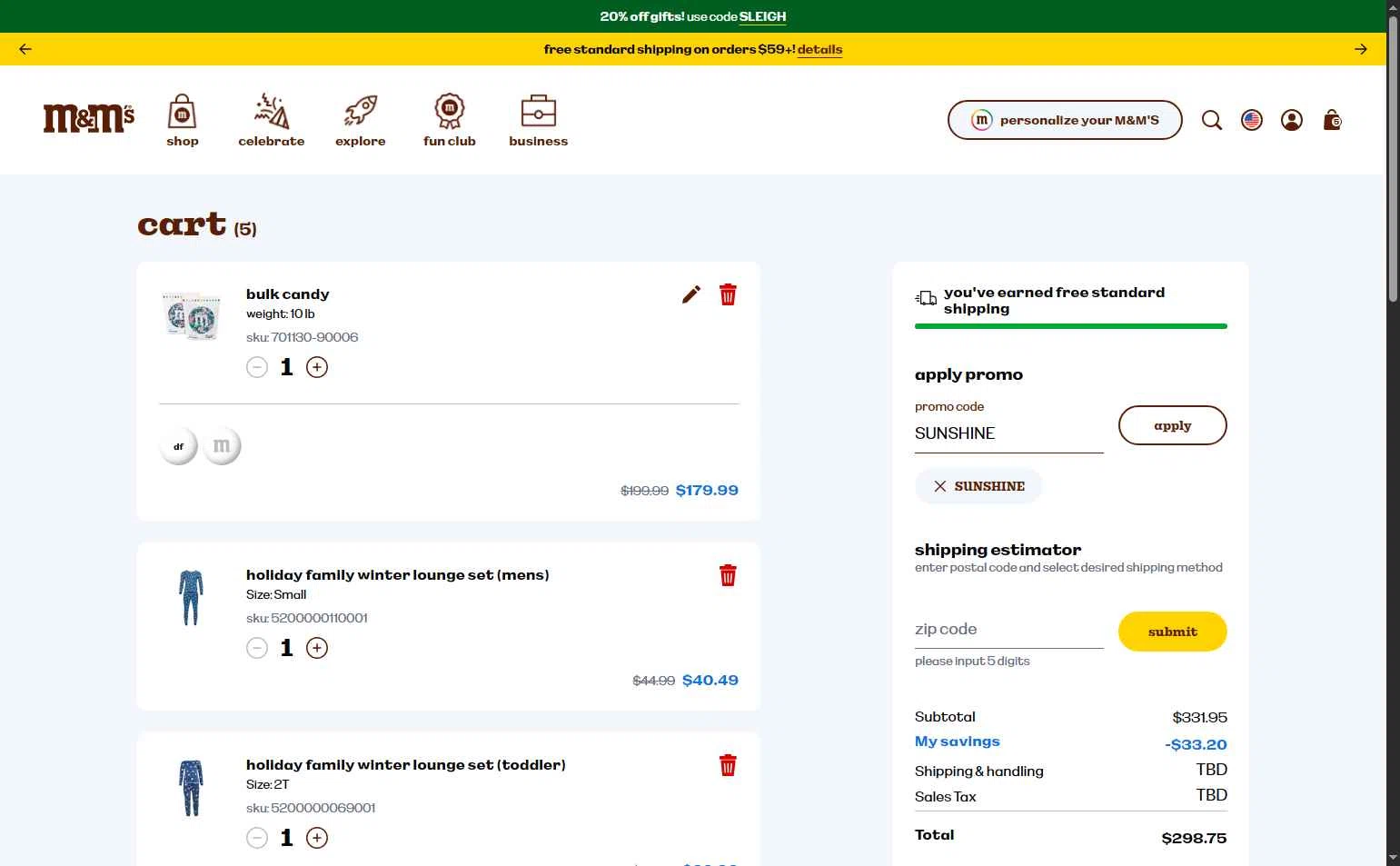Open holiday family winter lounge set (mens) title

point(397,575)
